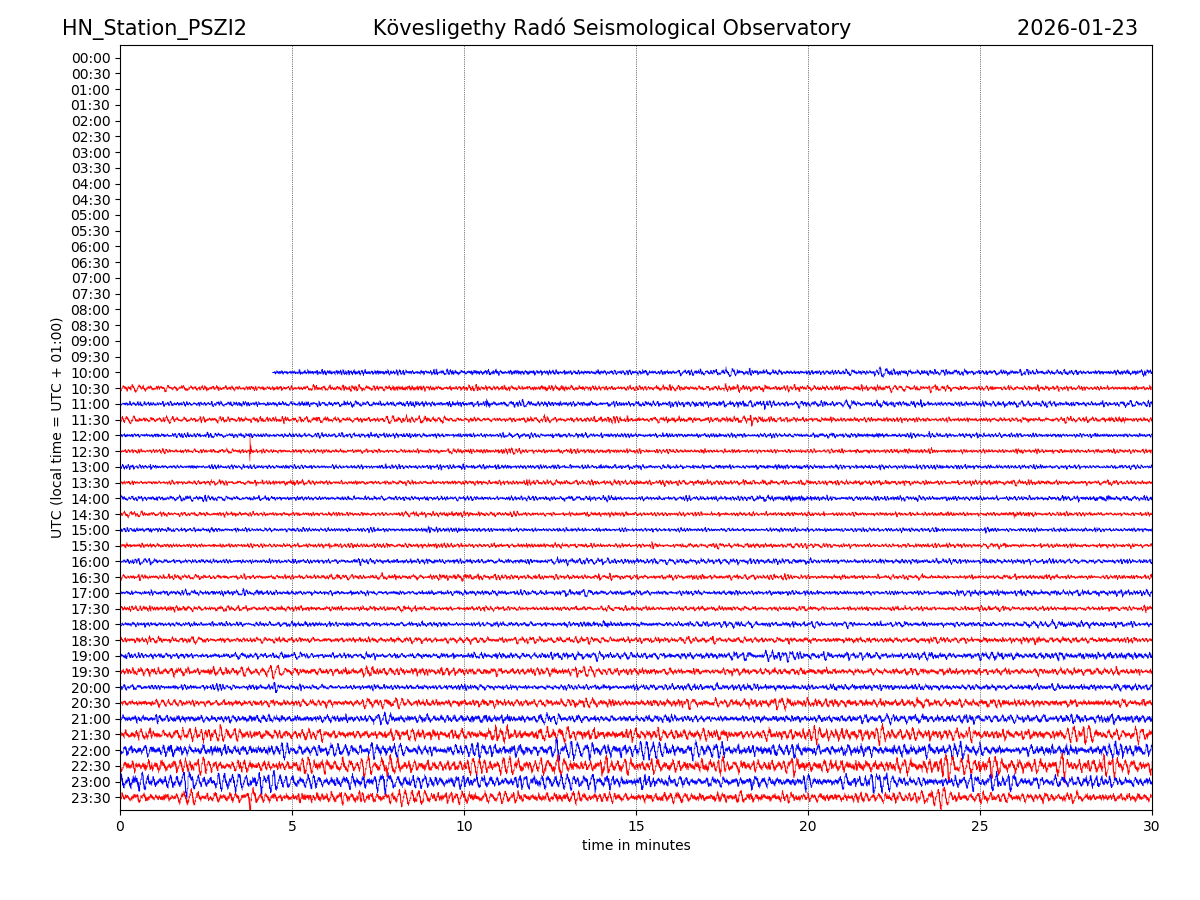Click the x-axis tick label 10
1200x900 pixels.
[464, 827]
